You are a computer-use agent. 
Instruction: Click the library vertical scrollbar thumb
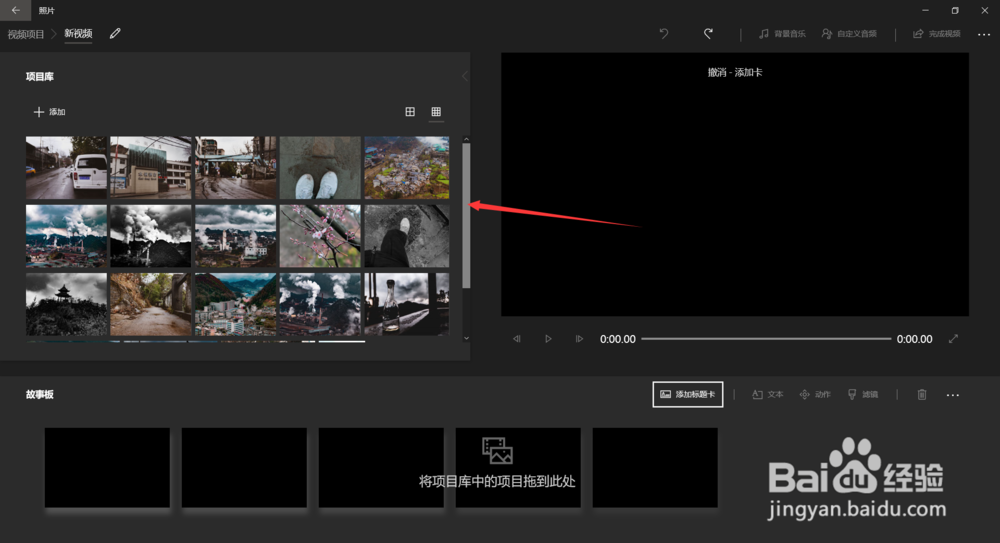[x=466, y=216]
